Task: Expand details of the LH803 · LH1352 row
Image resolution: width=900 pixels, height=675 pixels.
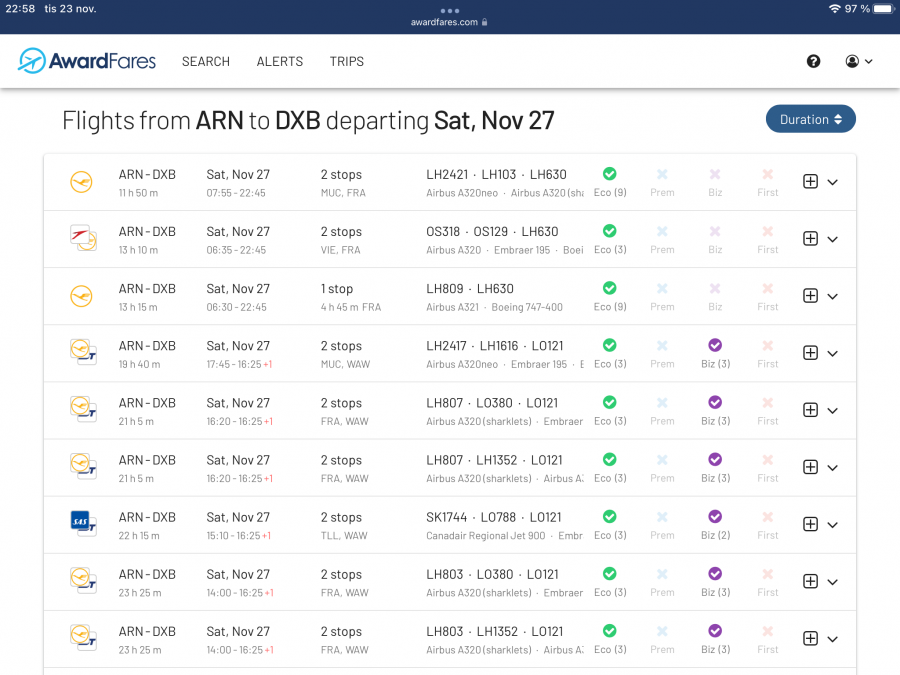Action: pyautogui.click(x=832, y=639)
